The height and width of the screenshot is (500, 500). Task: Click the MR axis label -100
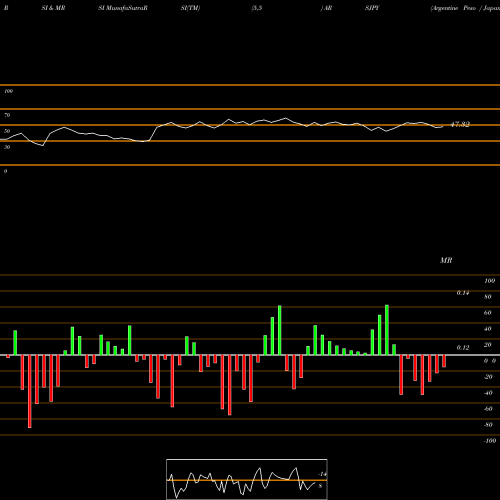[490, 441]
